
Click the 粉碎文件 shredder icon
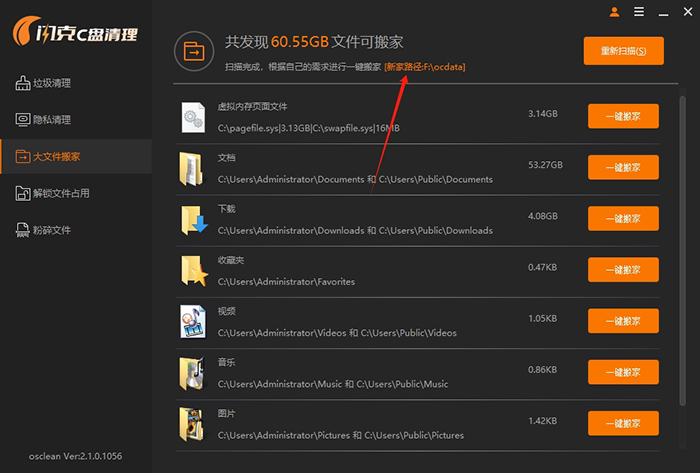(23, 230)
